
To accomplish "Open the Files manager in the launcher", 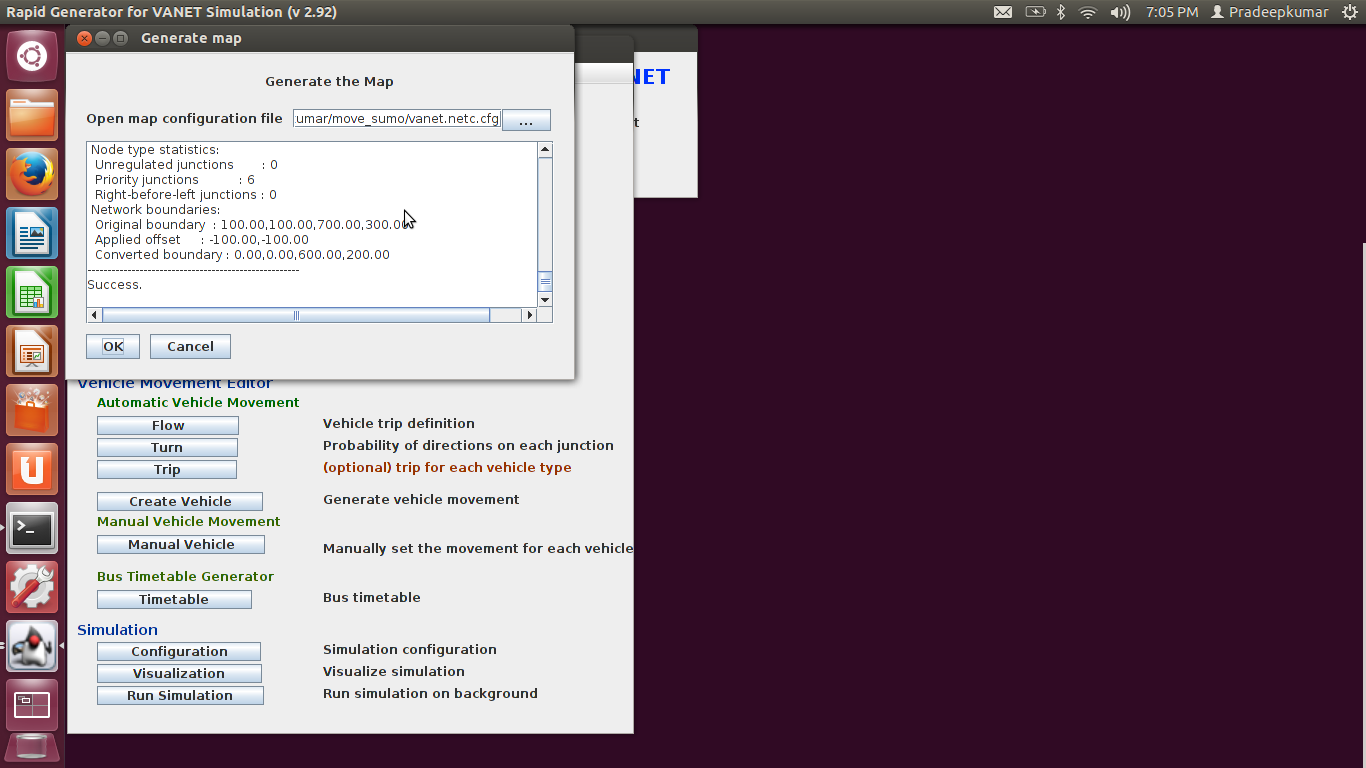I will point(32,116).
